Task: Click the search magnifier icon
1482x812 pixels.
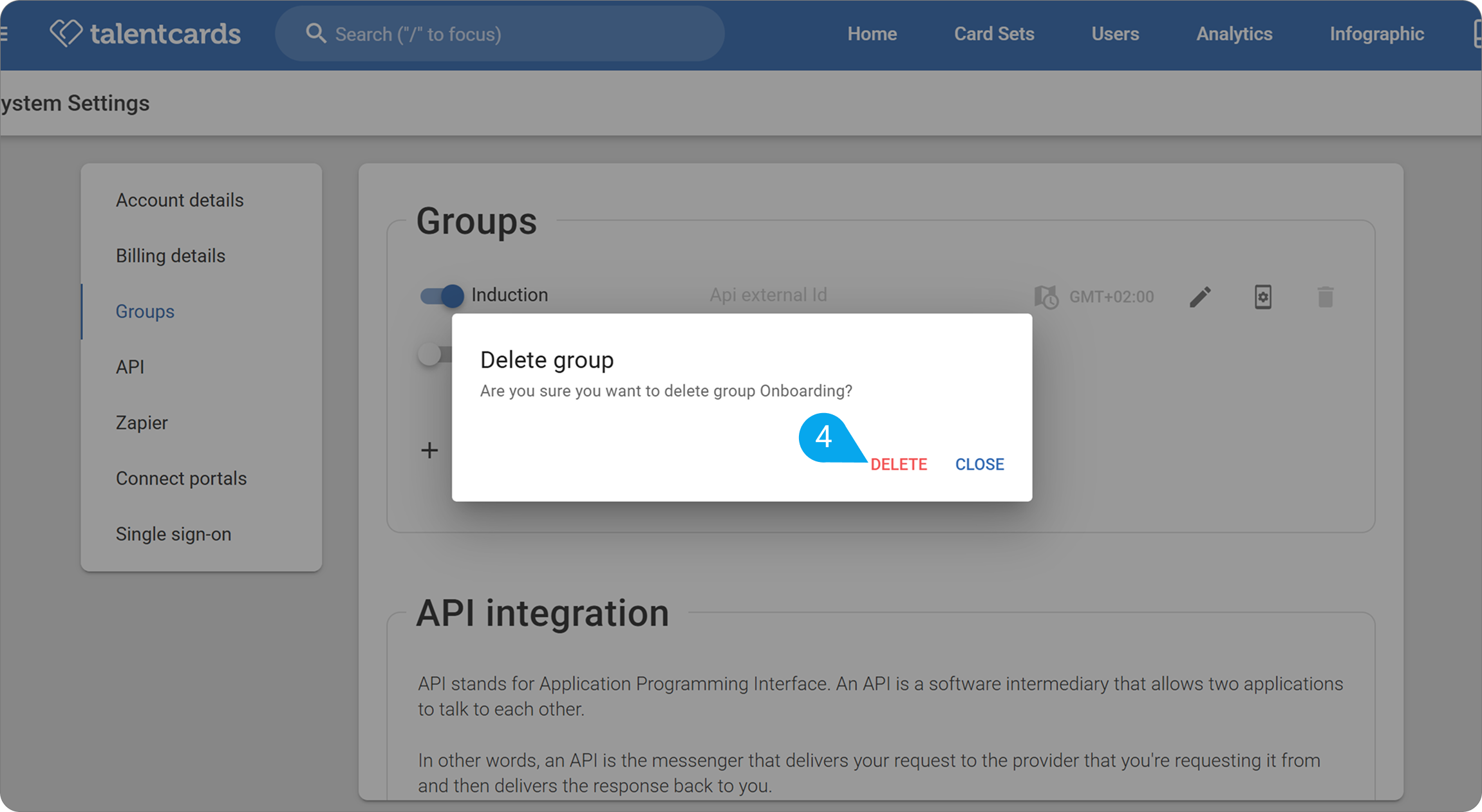Action: click(x=315, y=33)
